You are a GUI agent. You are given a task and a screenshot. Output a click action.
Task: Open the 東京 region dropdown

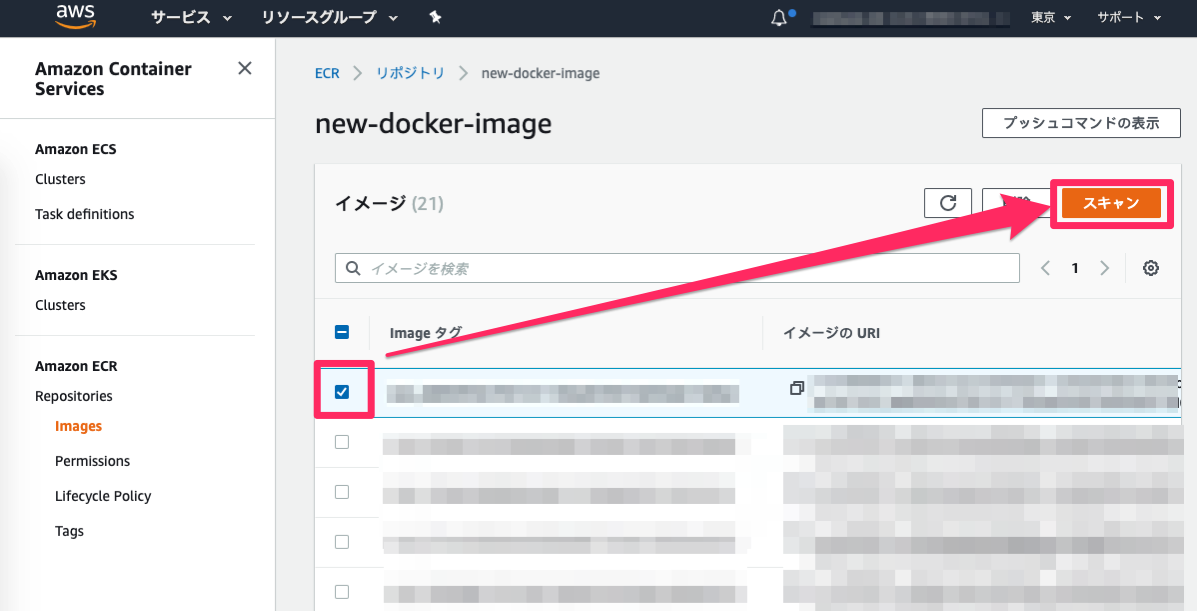(x=1051, y=18)
